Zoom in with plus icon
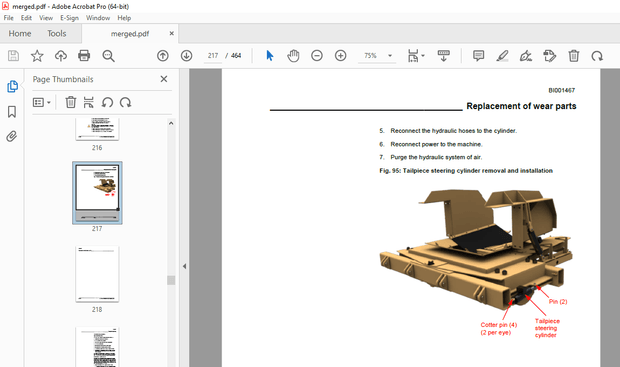620x367 pixels. pyautogui.click(x=340, y=56)
